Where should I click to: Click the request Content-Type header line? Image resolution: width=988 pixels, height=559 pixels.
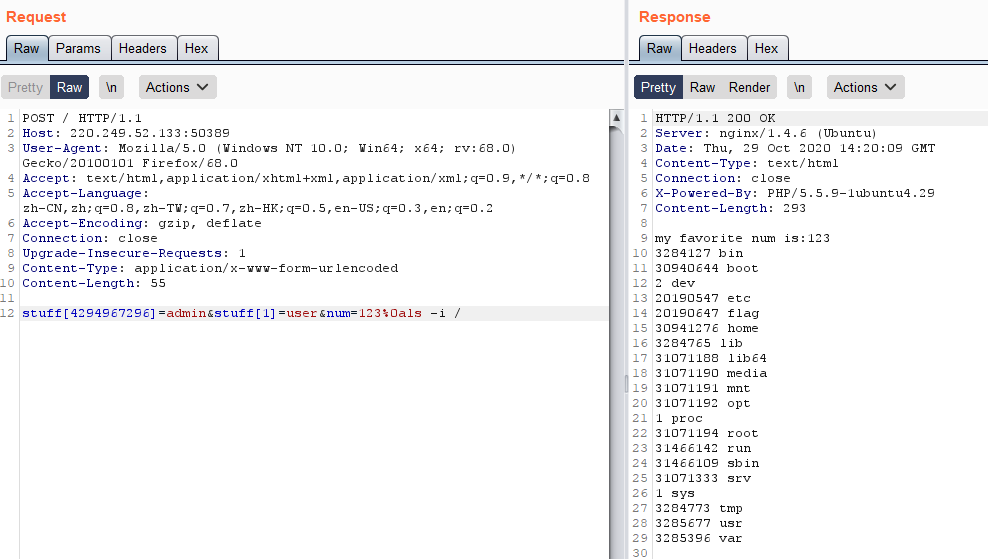[210, 268]
